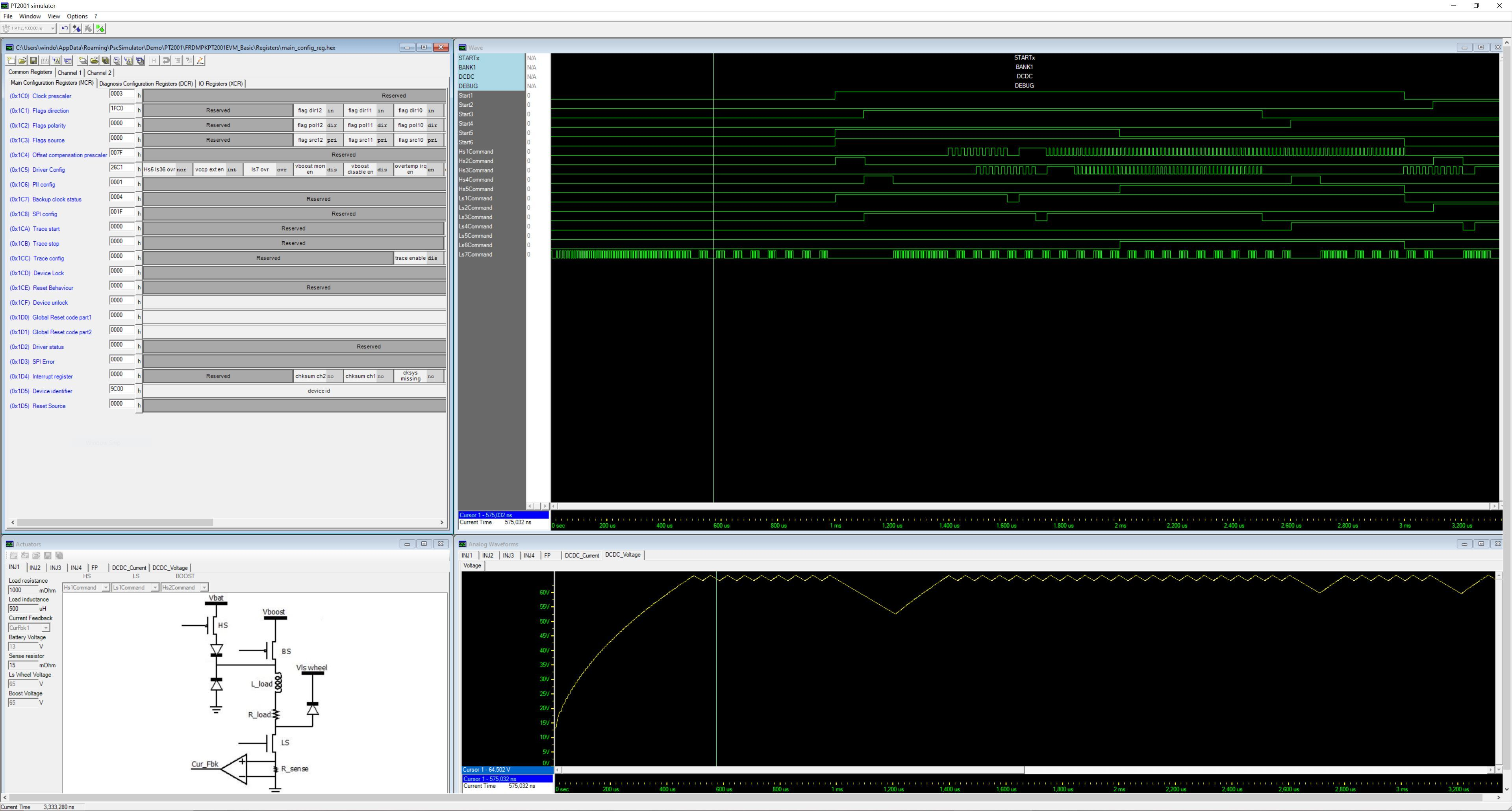Open the HS Hs1Command dropdown

pos(106,587)
